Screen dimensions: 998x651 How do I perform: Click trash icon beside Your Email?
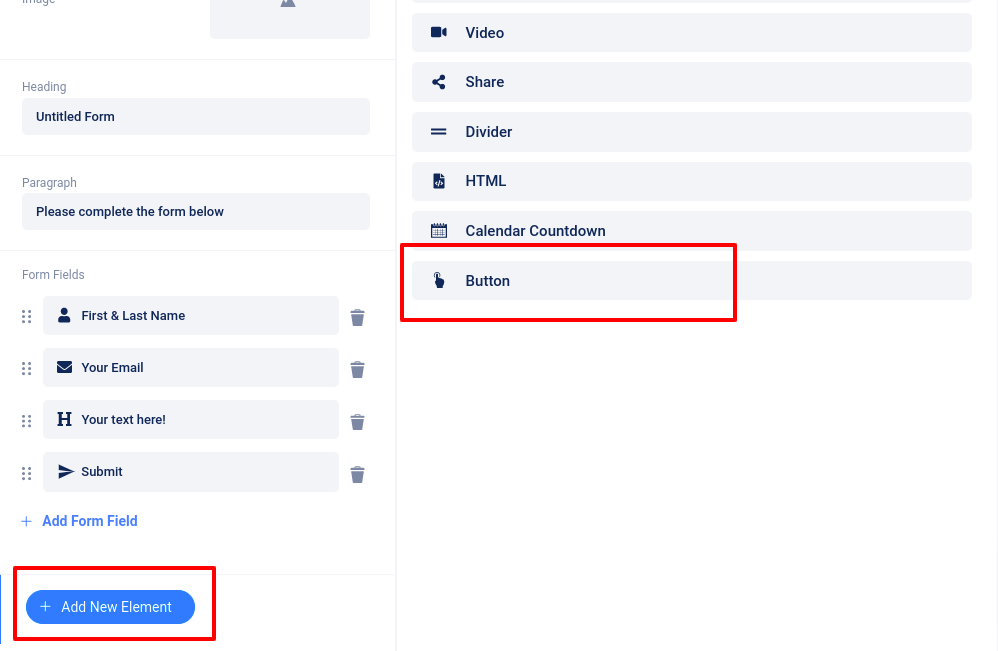(357, 369)
